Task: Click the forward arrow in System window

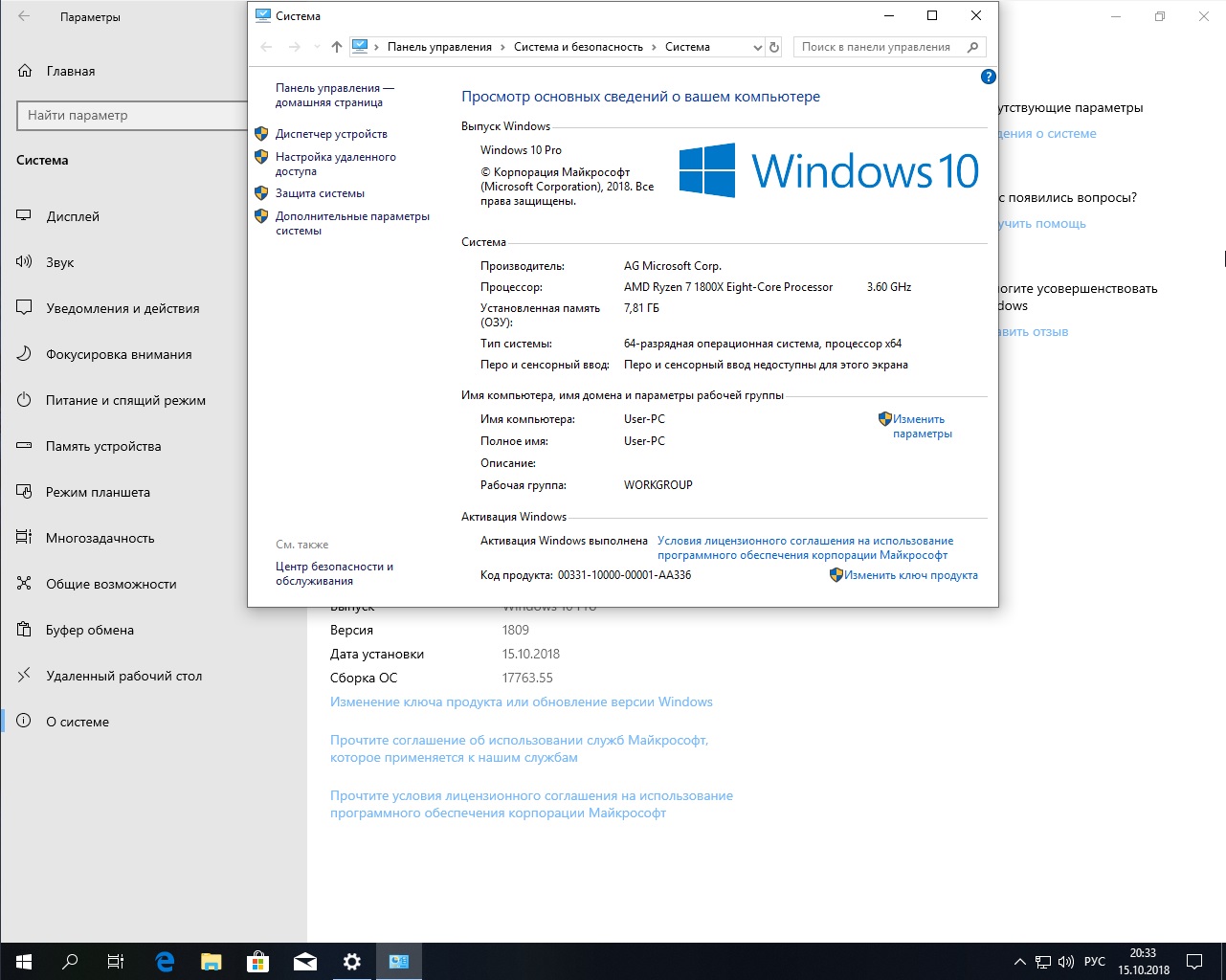Action: click(295, 47)
